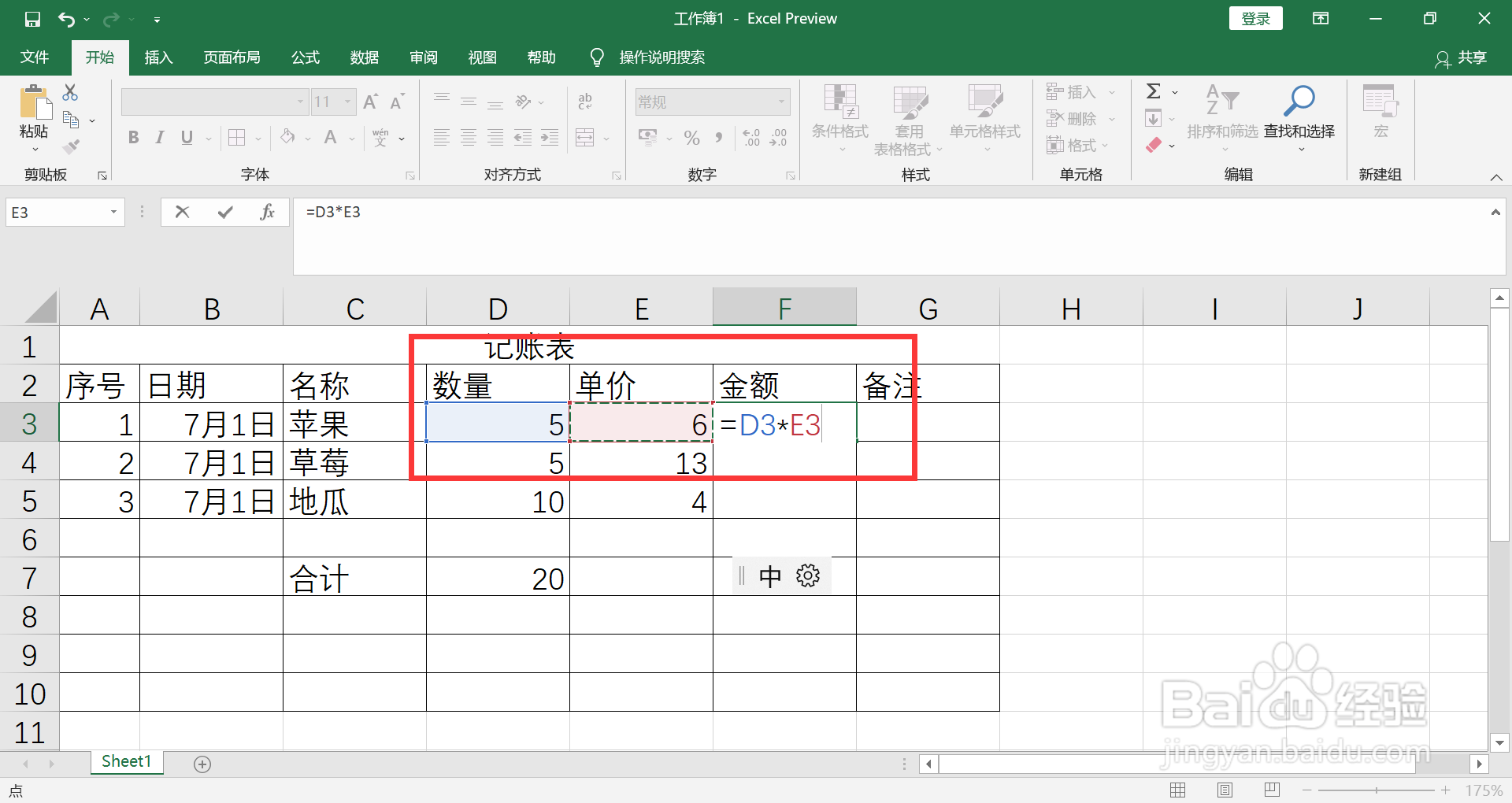This screenshot has width=1512, height=803.
Task: Click the comma thousands separator icon
Action: coord(718,138)
